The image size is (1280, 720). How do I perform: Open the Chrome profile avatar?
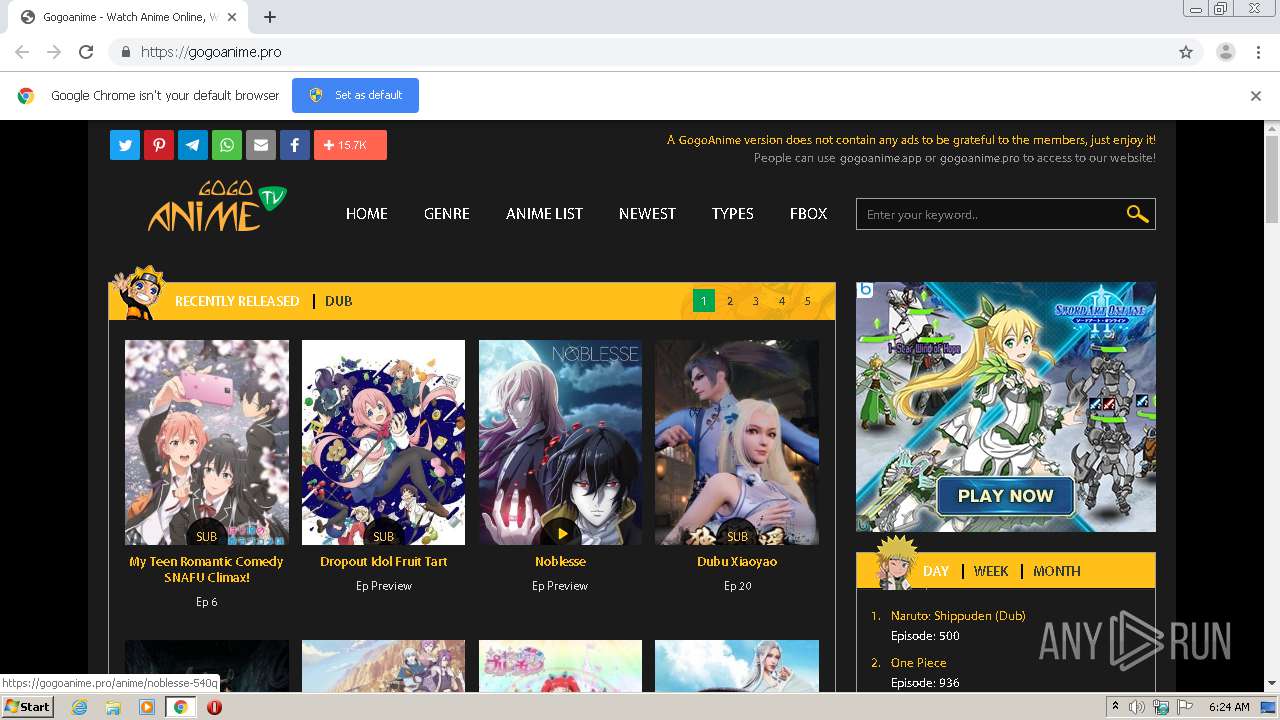[1226, 52]
